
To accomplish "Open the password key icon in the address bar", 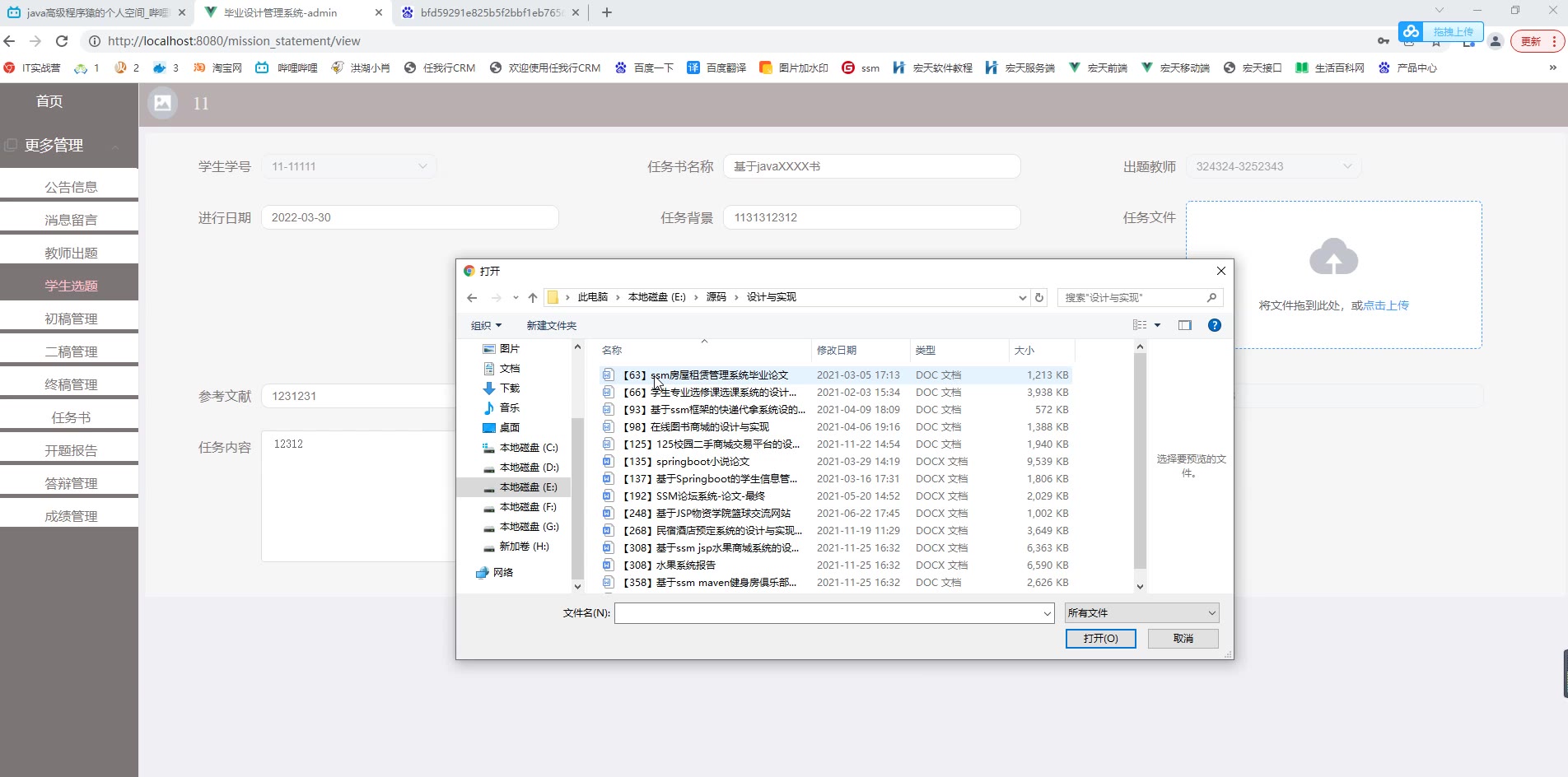I will click(1384, 41).
